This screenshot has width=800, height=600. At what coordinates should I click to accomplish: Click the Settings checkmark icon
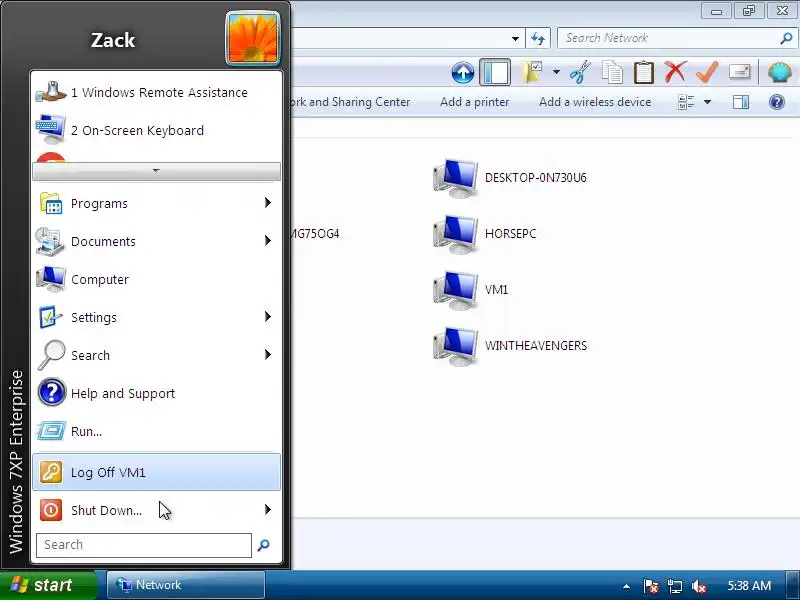coord(51,317)
